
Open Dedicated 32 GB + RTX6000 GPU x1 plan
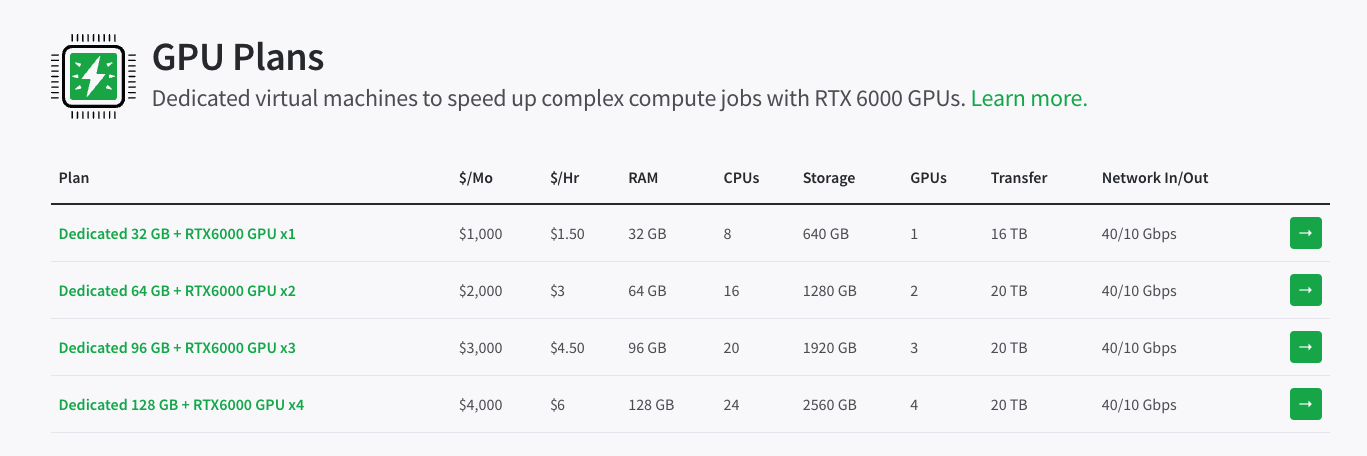[177, 234]
